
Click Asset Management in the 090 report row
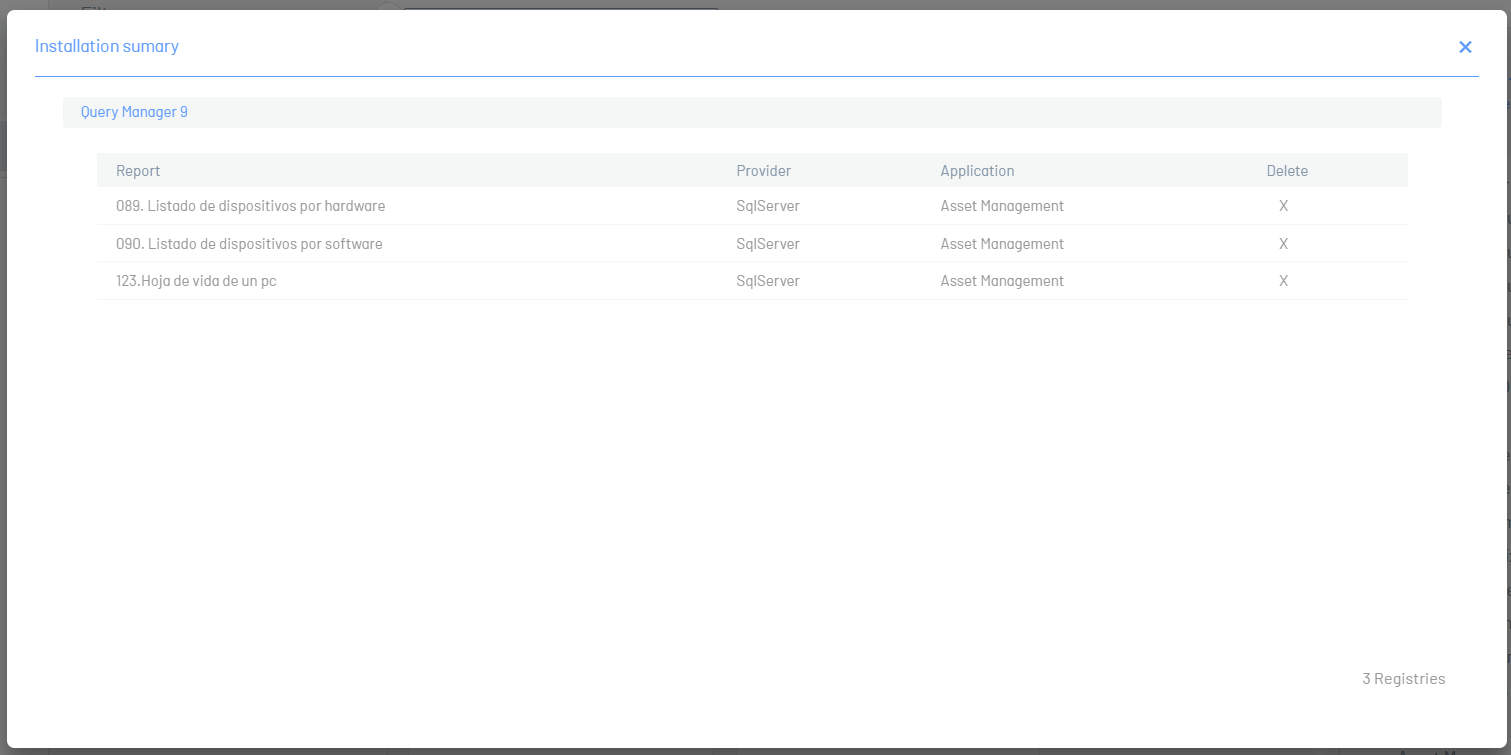pos(1002,244)
